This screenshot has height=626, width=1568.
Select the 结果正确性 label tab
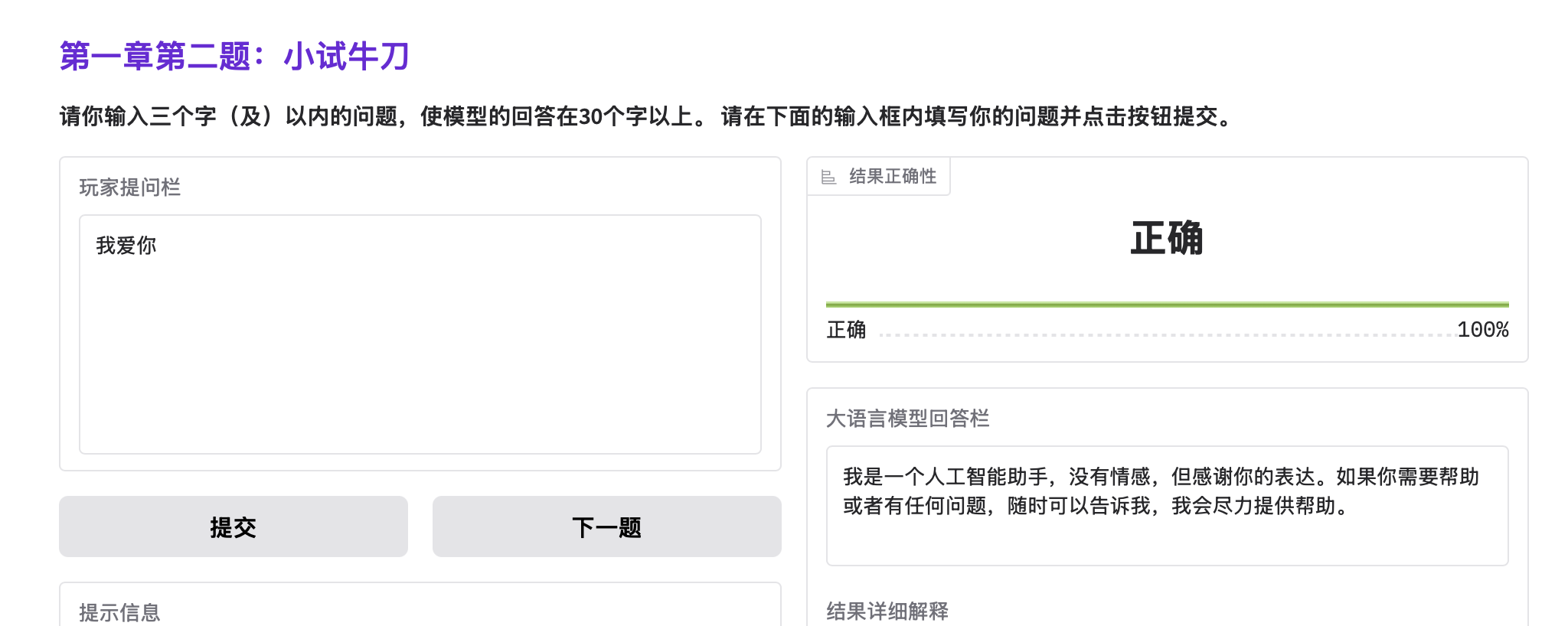(x=893, y=177)
